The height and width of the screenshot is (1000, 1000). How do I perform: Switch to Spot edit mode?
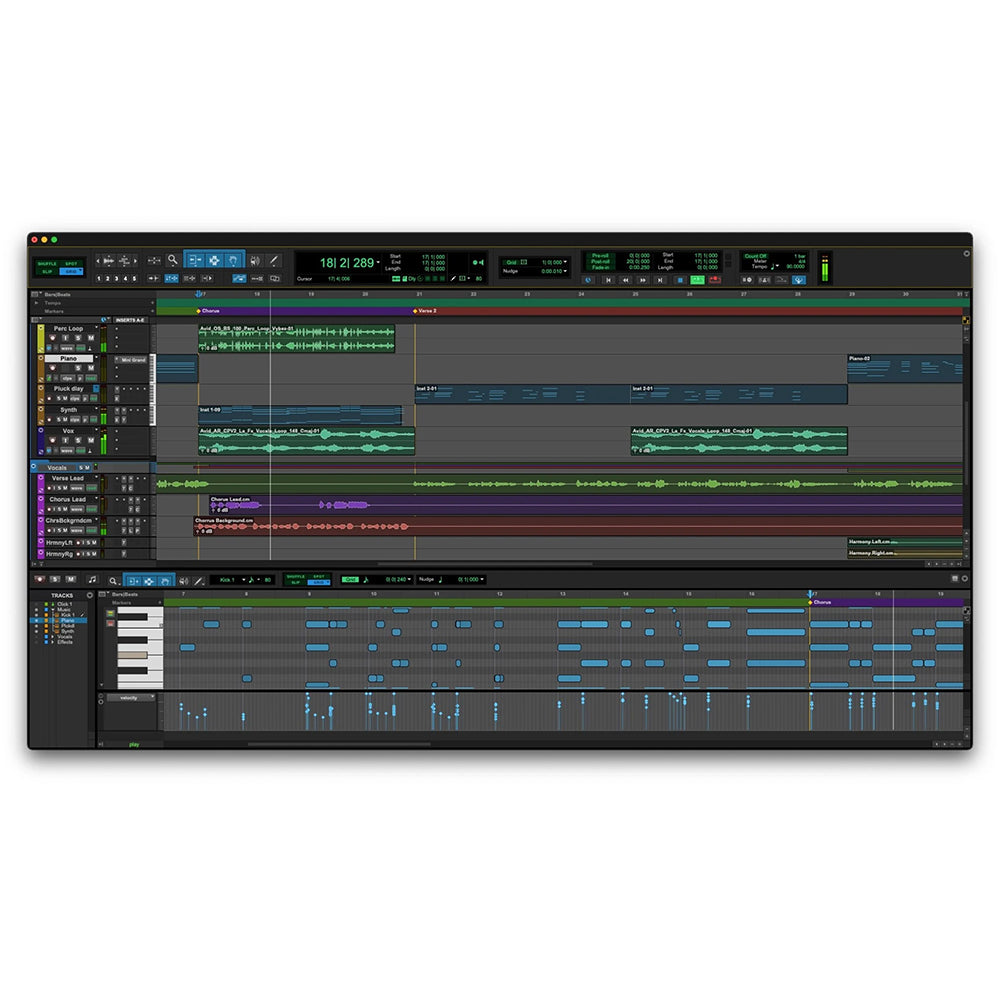(71, 264)
